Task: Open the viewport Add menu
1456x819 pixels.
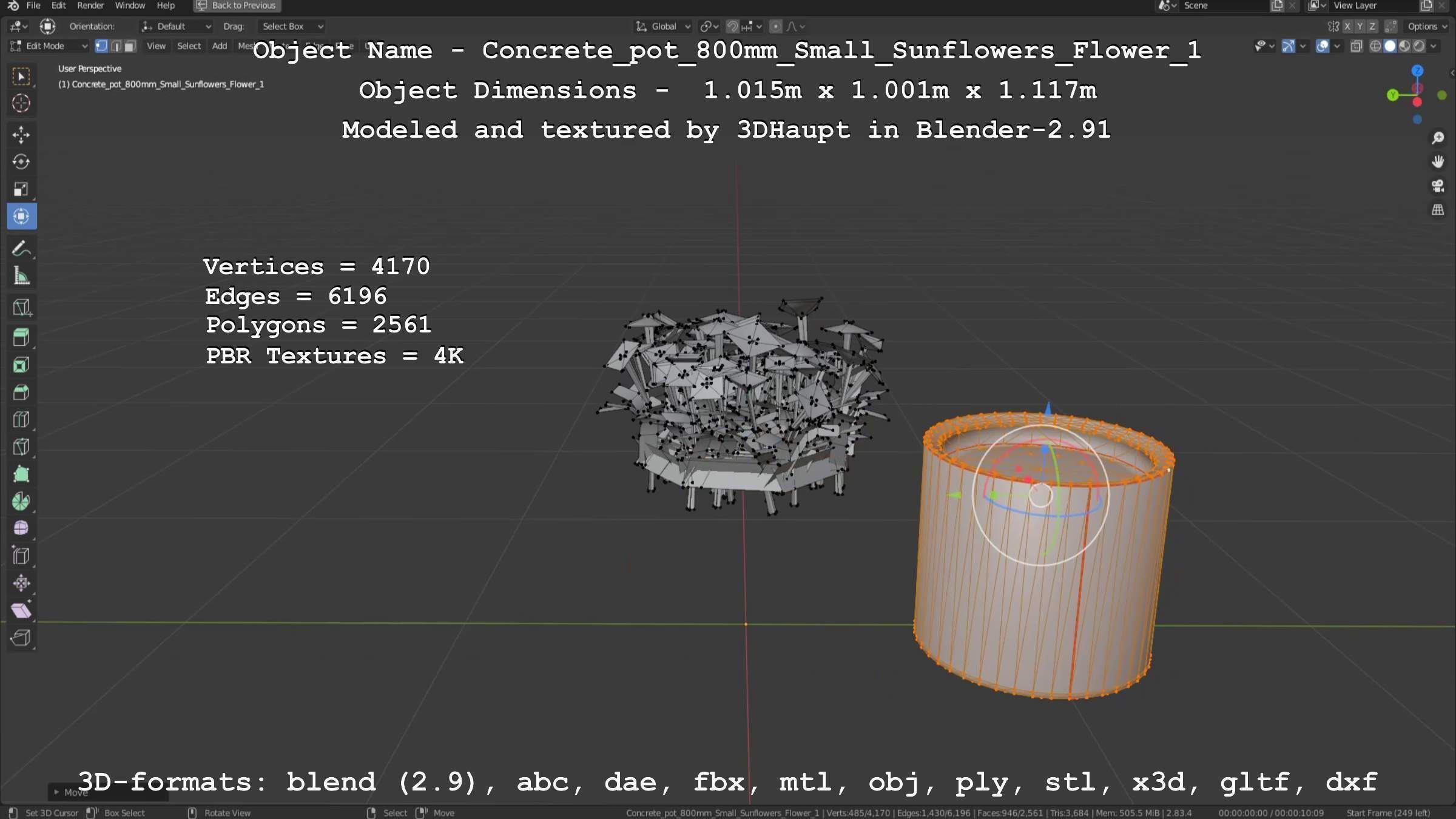Action: 220,46
